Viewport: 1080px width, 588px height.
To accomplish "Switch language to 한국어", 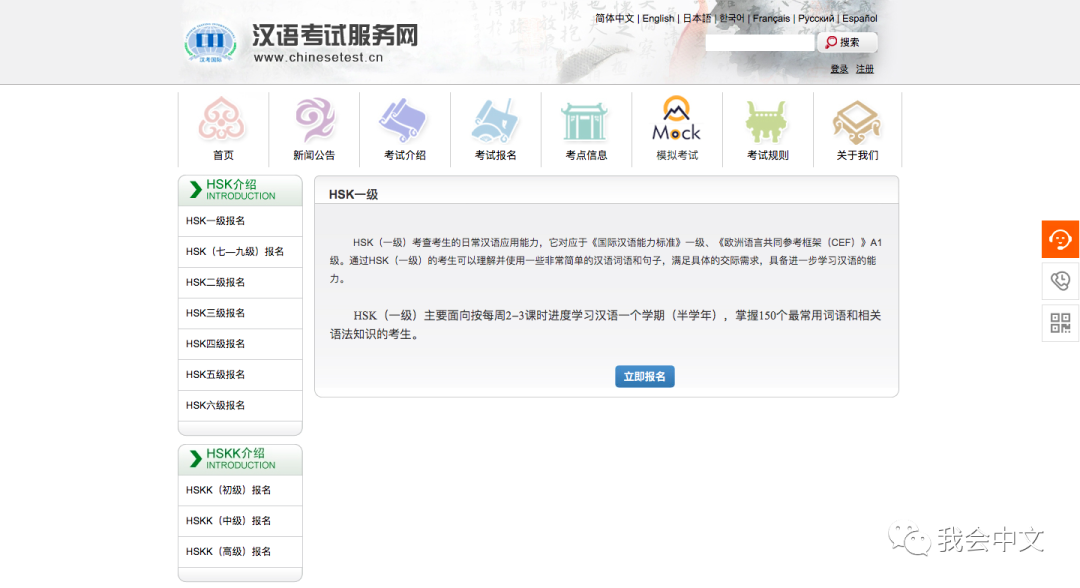I will (x=731, y=19).
